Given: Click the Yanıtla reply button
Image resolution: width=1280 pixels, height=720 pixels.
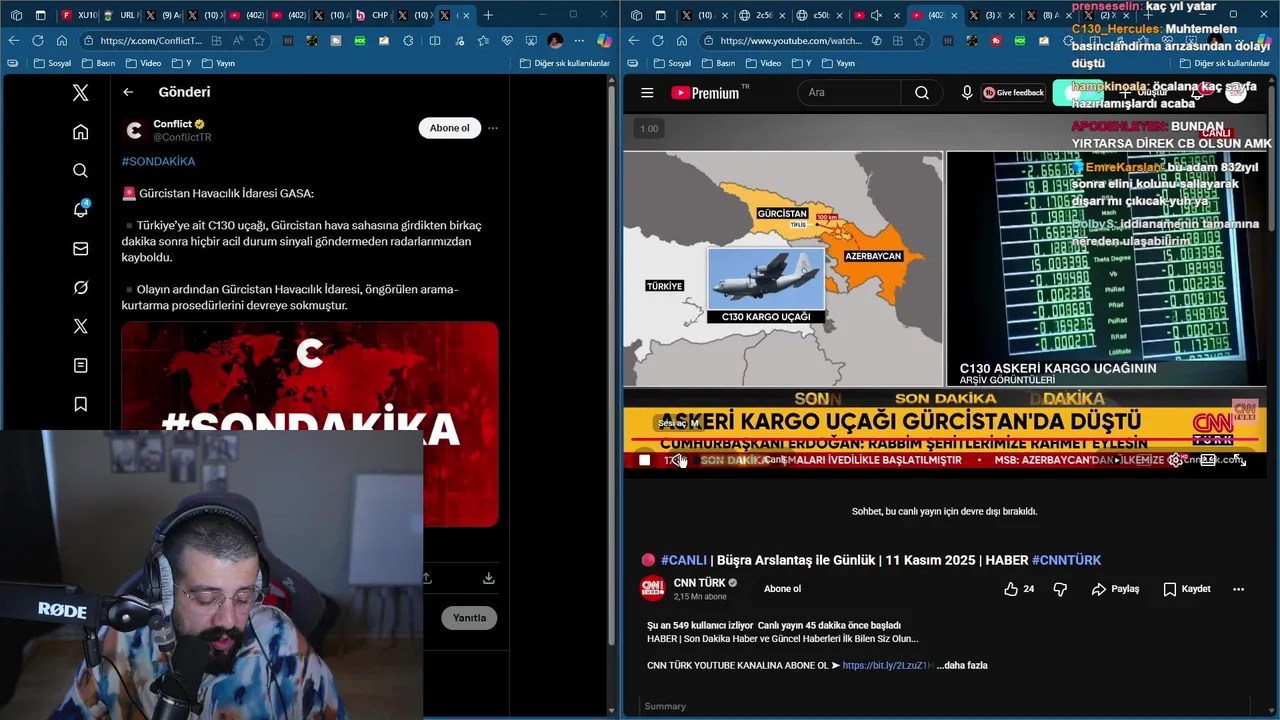Looking at the screenshot, I should [x=469, y=618].
